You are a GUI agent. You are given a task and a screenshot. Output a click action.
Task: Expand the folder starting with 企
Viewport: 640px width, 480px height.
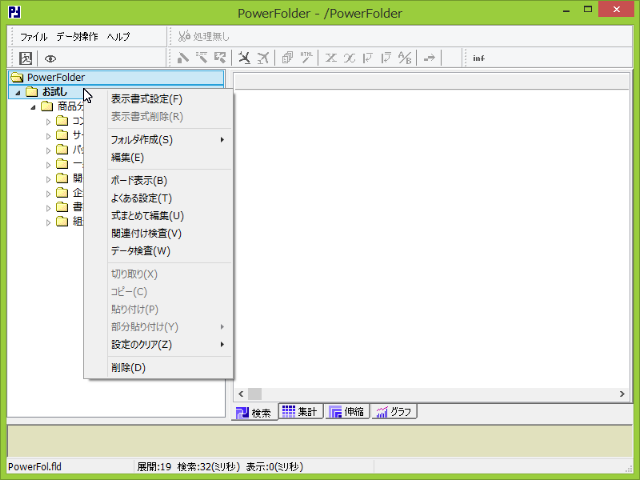[48, 193]
